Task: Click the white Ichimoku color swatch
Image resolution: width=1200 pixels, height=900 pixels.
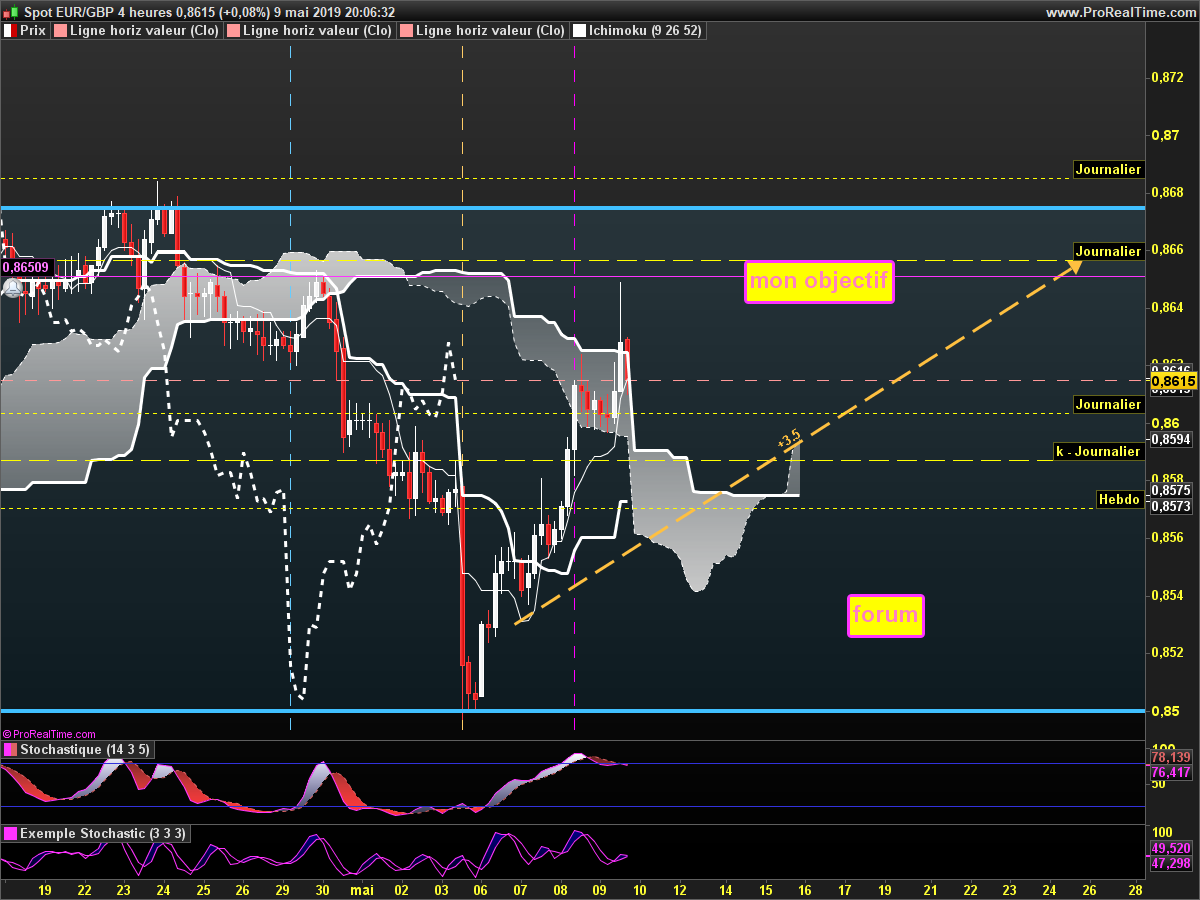Action: [578, 31]
